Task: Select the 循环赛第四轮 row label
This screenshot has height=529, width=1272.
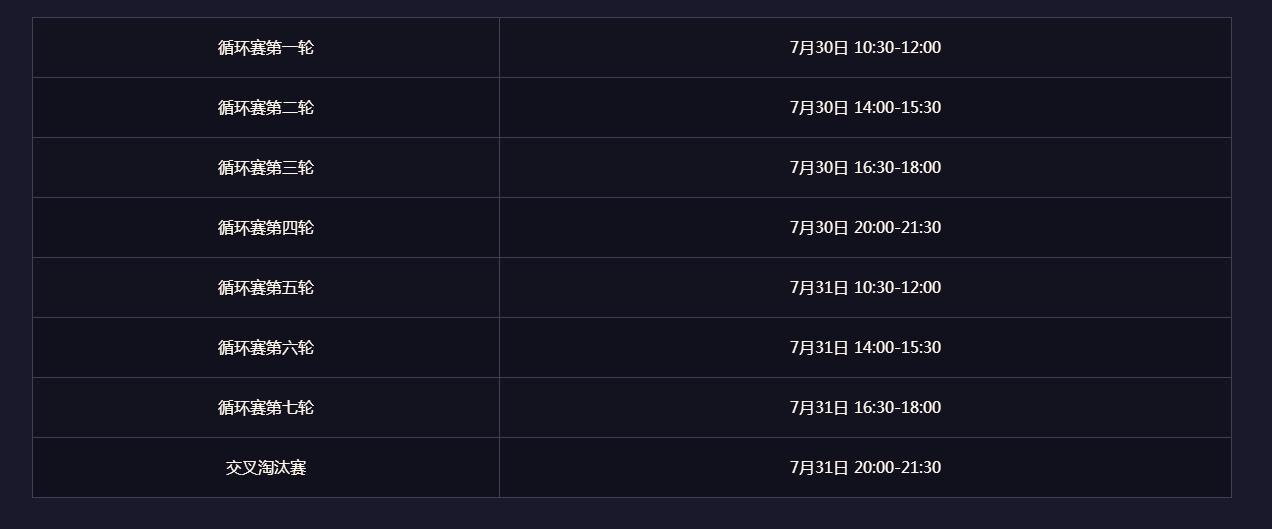Action: click(x=266, y=227)
